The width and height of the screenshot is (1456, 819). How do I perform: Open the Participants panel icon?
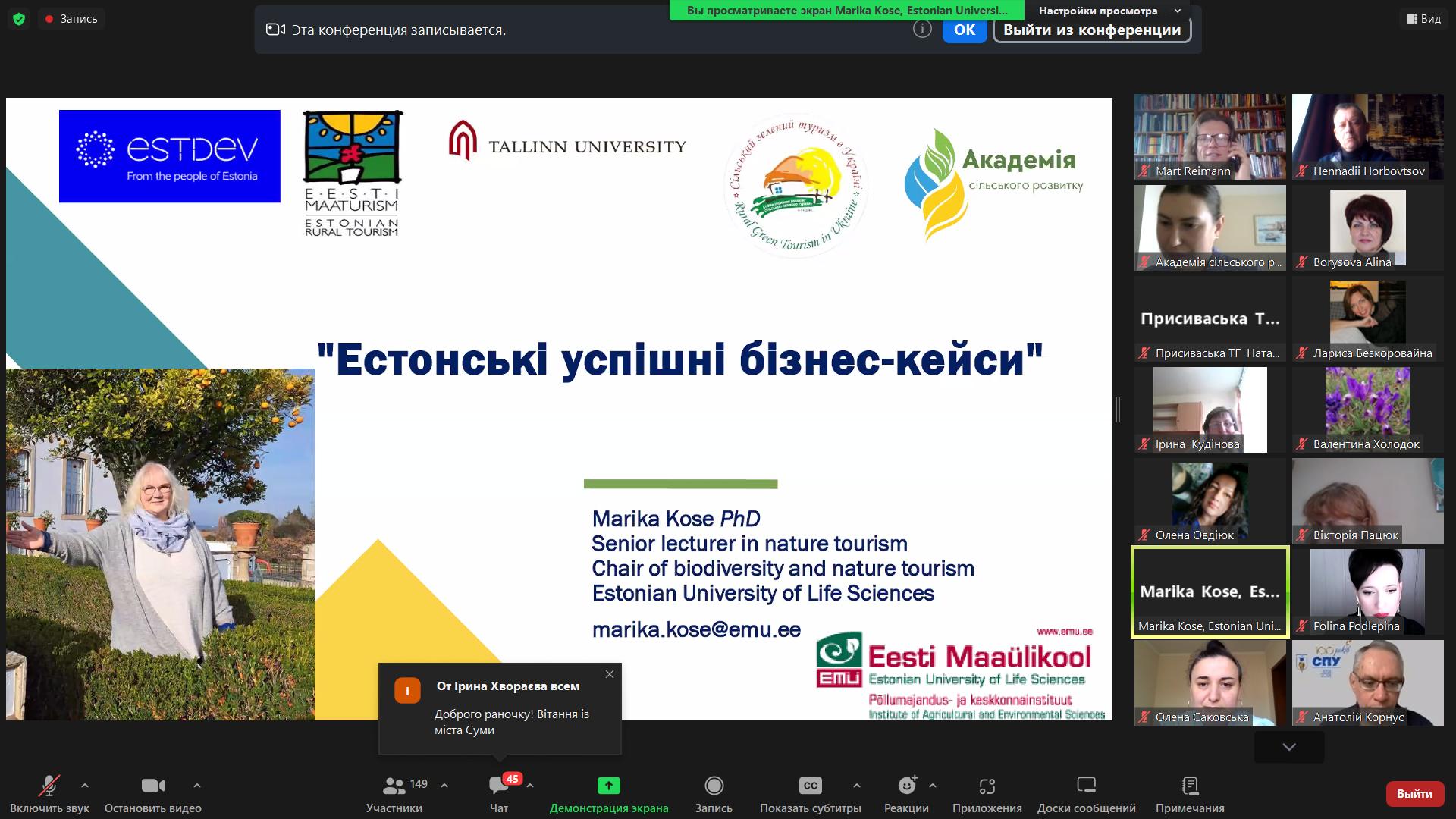tap(394, 786)
